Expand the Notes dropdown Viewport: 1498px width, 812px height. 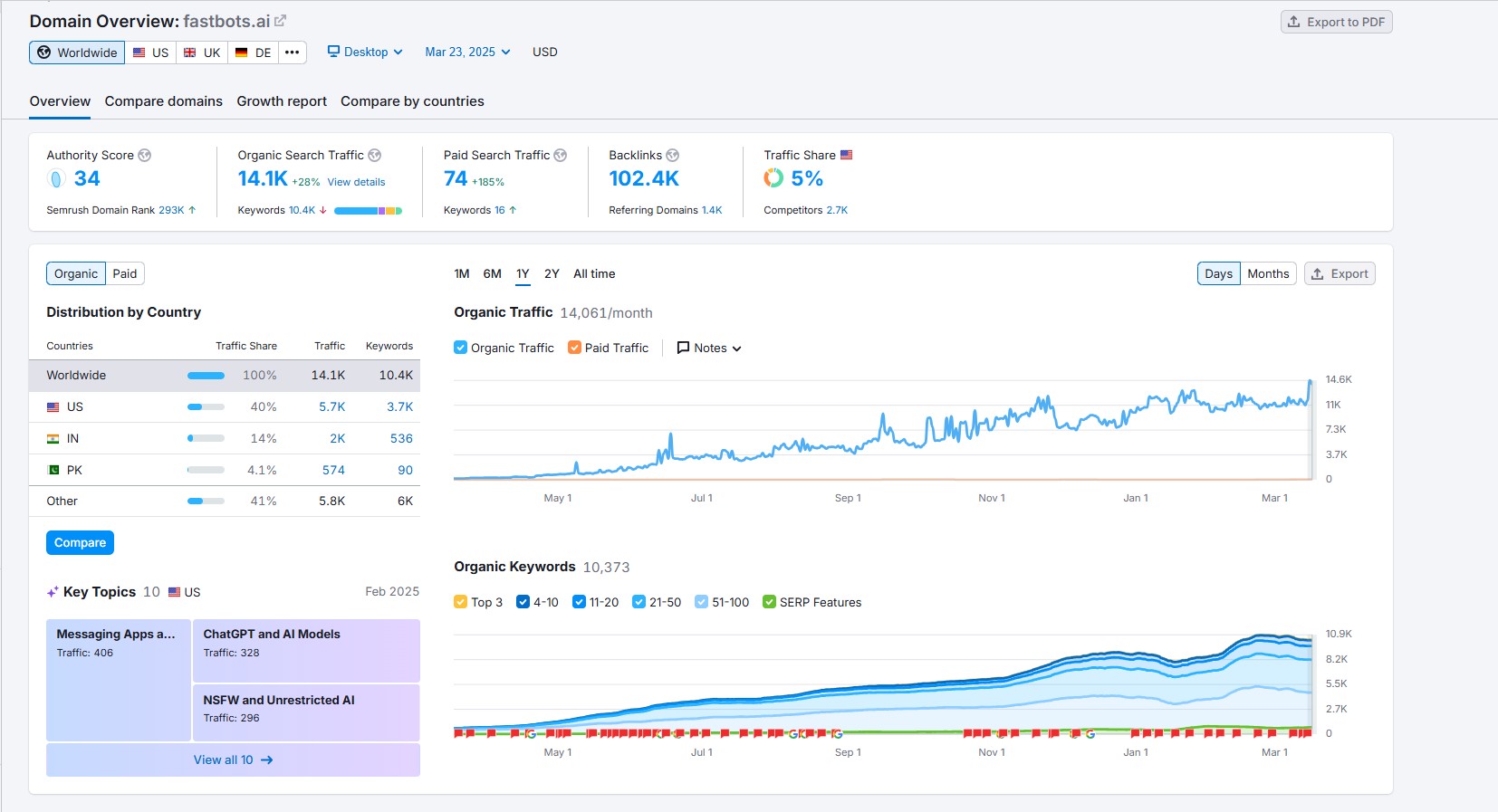pyautogui.click(x=709, y=348)
